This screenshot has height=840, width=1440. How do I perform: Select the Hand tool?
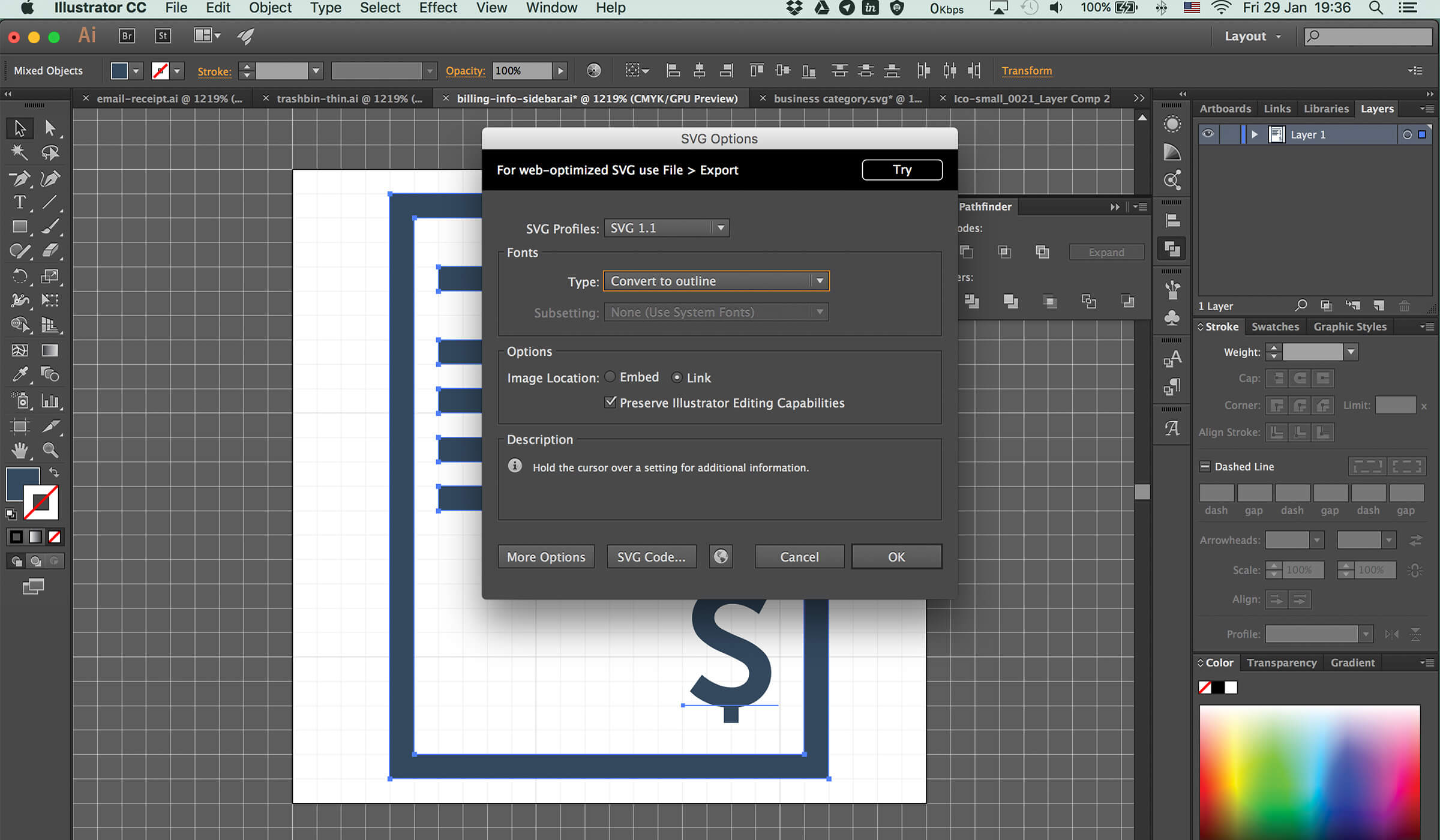(x=20, y=450)
